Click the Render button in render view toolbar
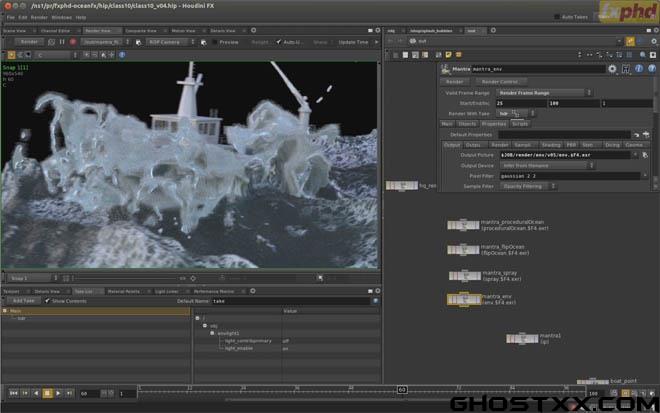660x413 pixels. click(x=29, y=42)
